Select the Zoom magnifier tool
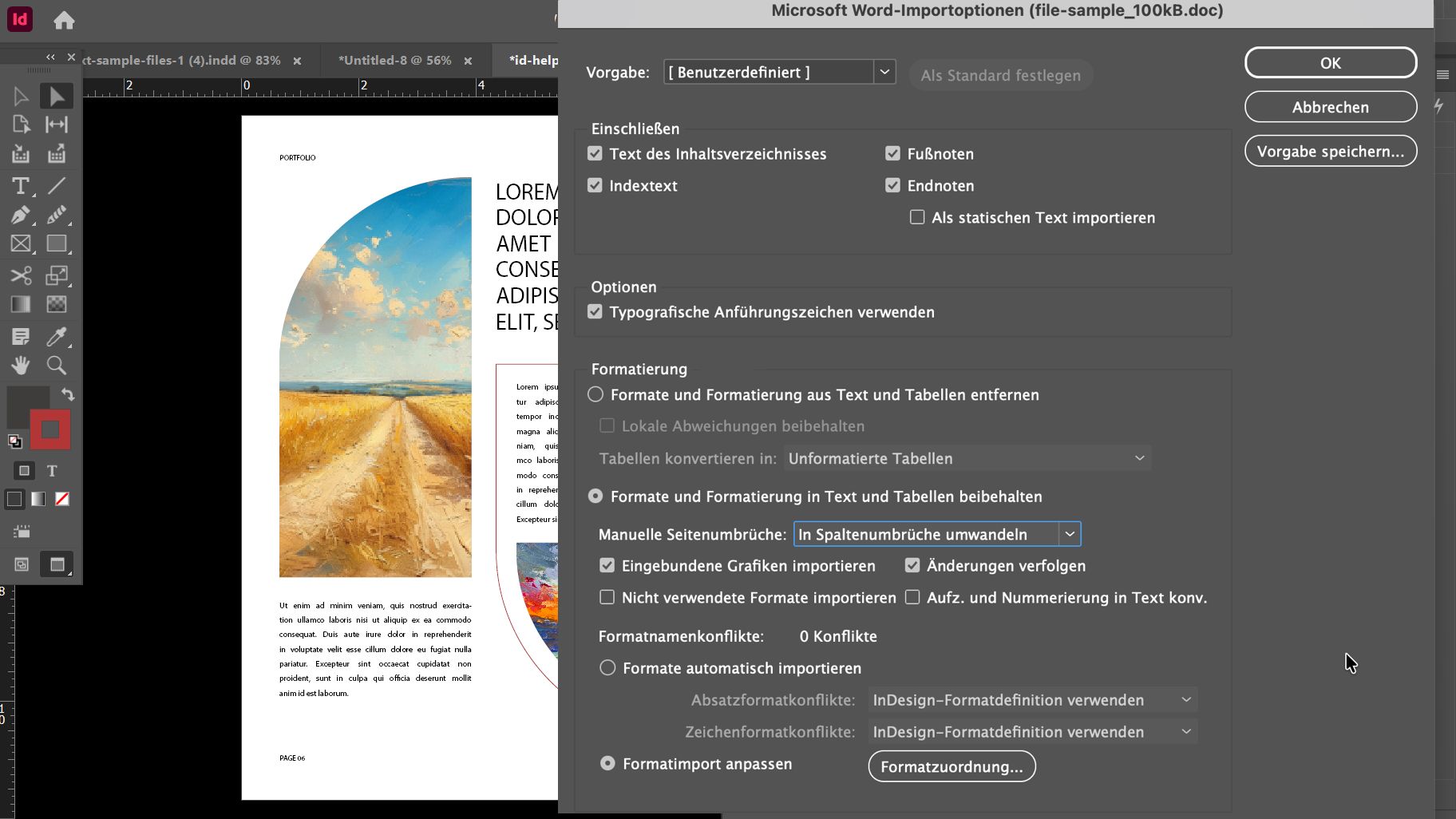Viewport: 1456px width, 819px height. point(57,366)
